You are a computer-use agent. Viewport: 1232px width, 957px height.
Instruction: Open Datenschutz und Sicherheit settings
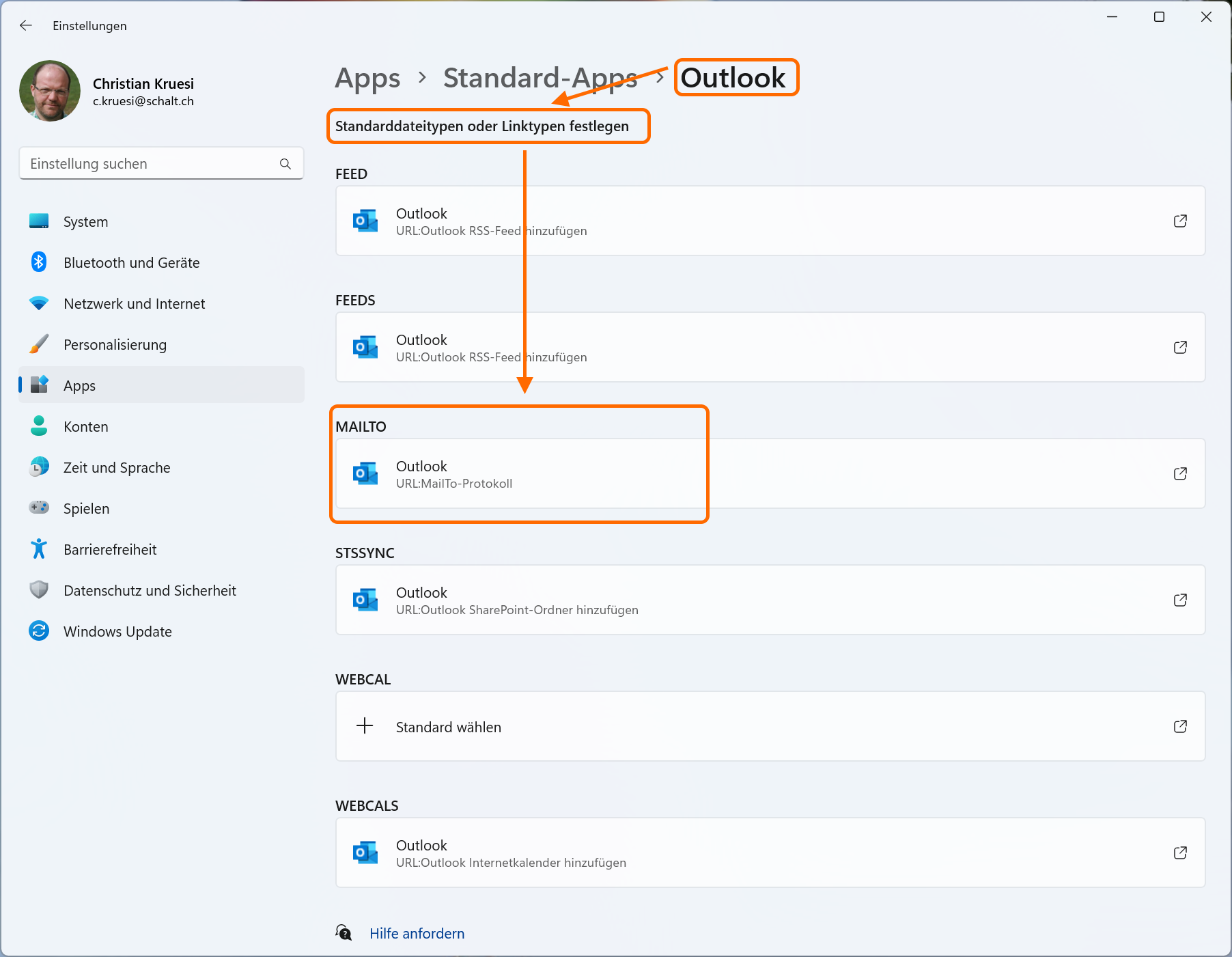[x=150, y=591]
